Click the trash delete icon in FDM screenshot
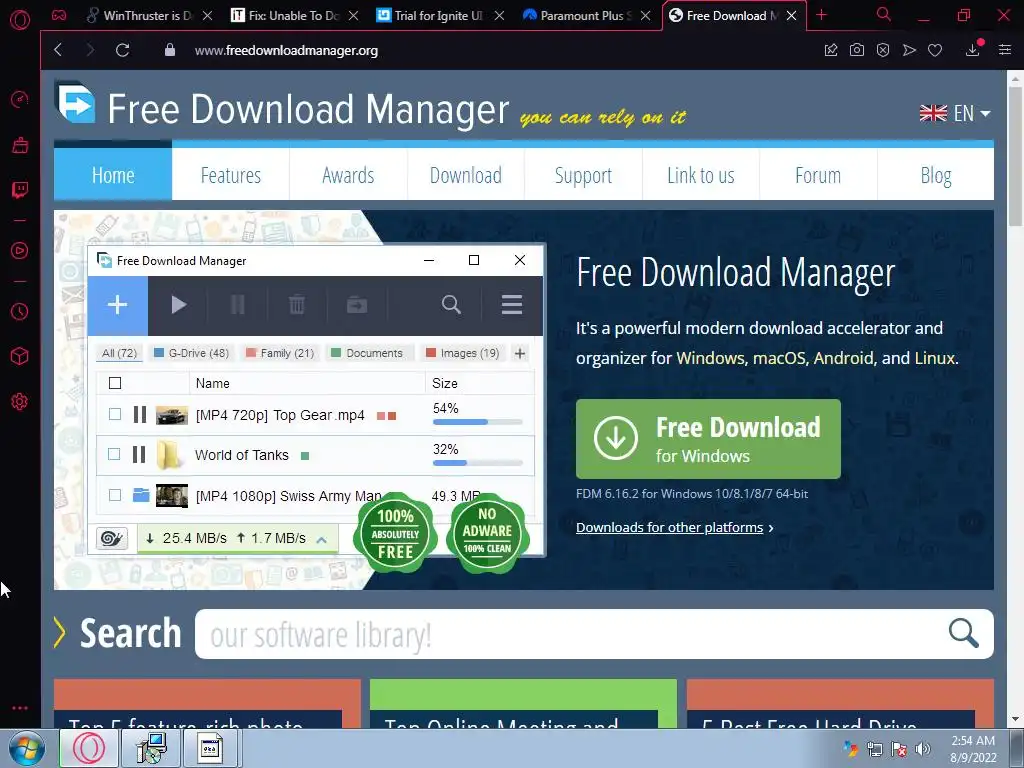Image resolution: width=1024 pixels, height=768 pixels. 296,305
